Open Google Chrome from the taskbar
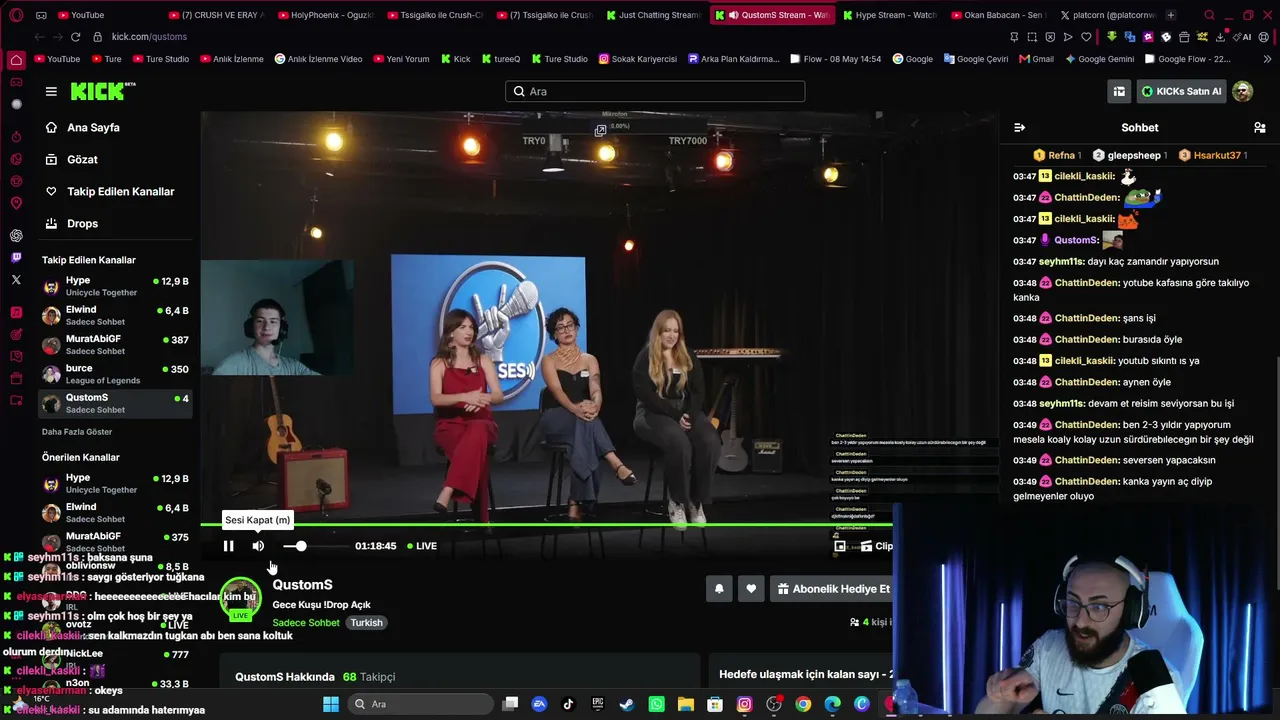This screenshot has width=1280, height=720. (803, 704)
